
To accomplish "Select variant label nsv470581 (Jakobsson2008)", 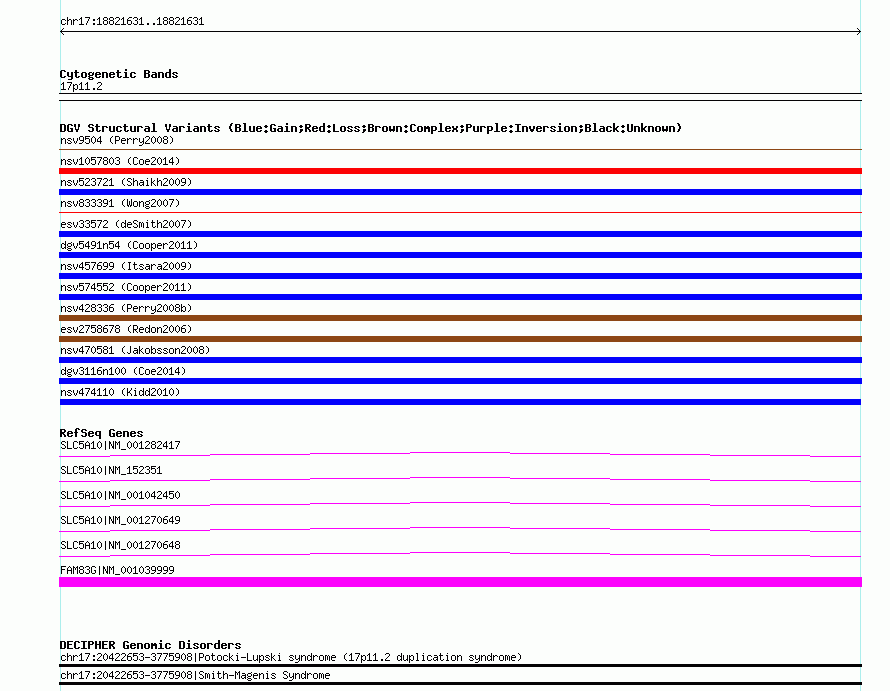I will [x=135, y=350].
